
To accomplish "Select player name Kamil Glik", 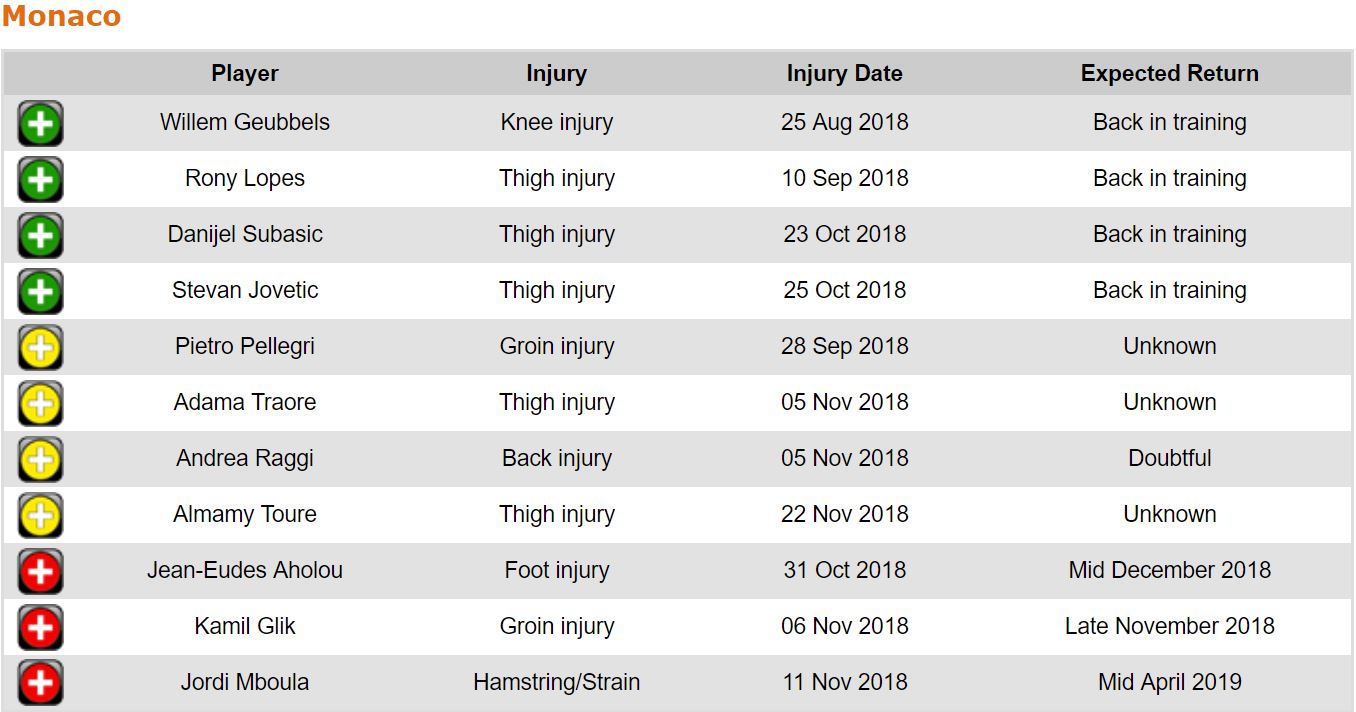I will point(245,626).
